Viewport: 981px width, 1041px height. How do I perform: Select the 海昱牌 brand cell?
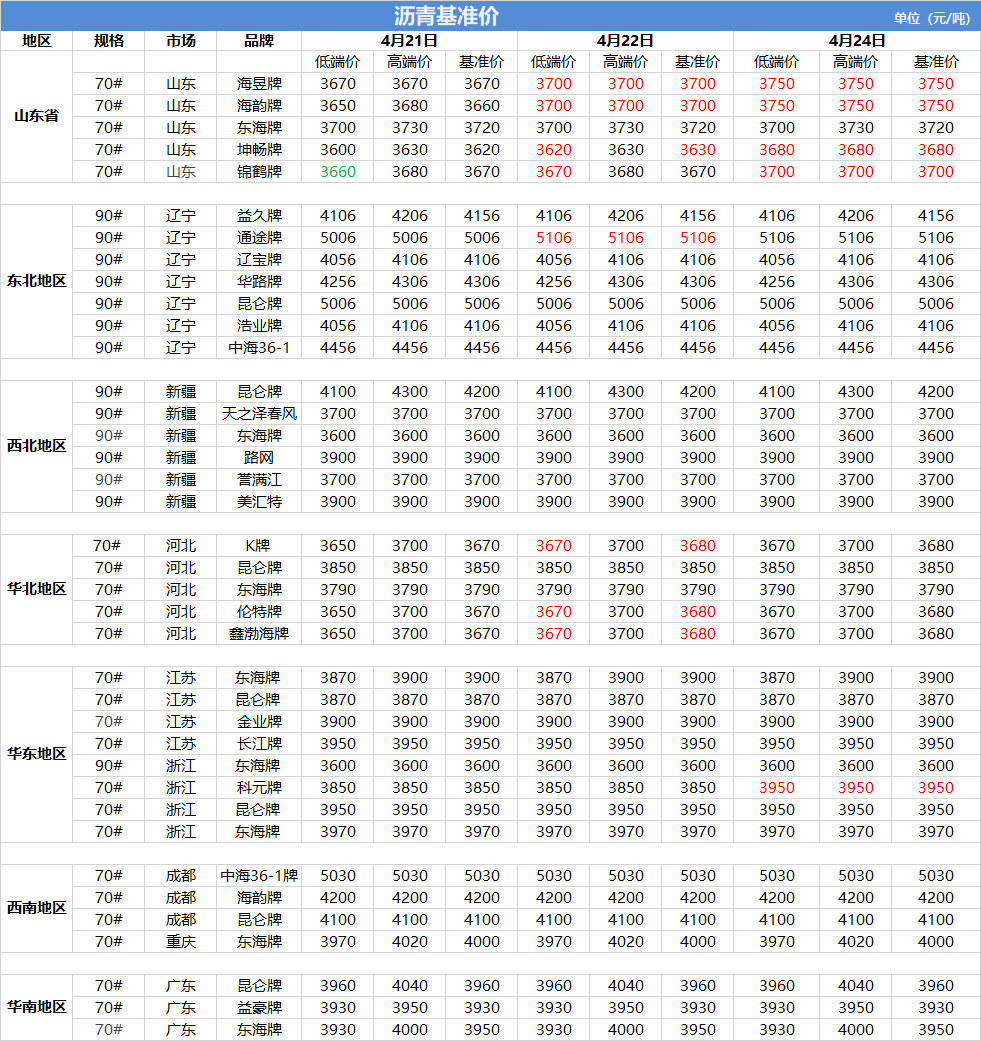(259, 84)
